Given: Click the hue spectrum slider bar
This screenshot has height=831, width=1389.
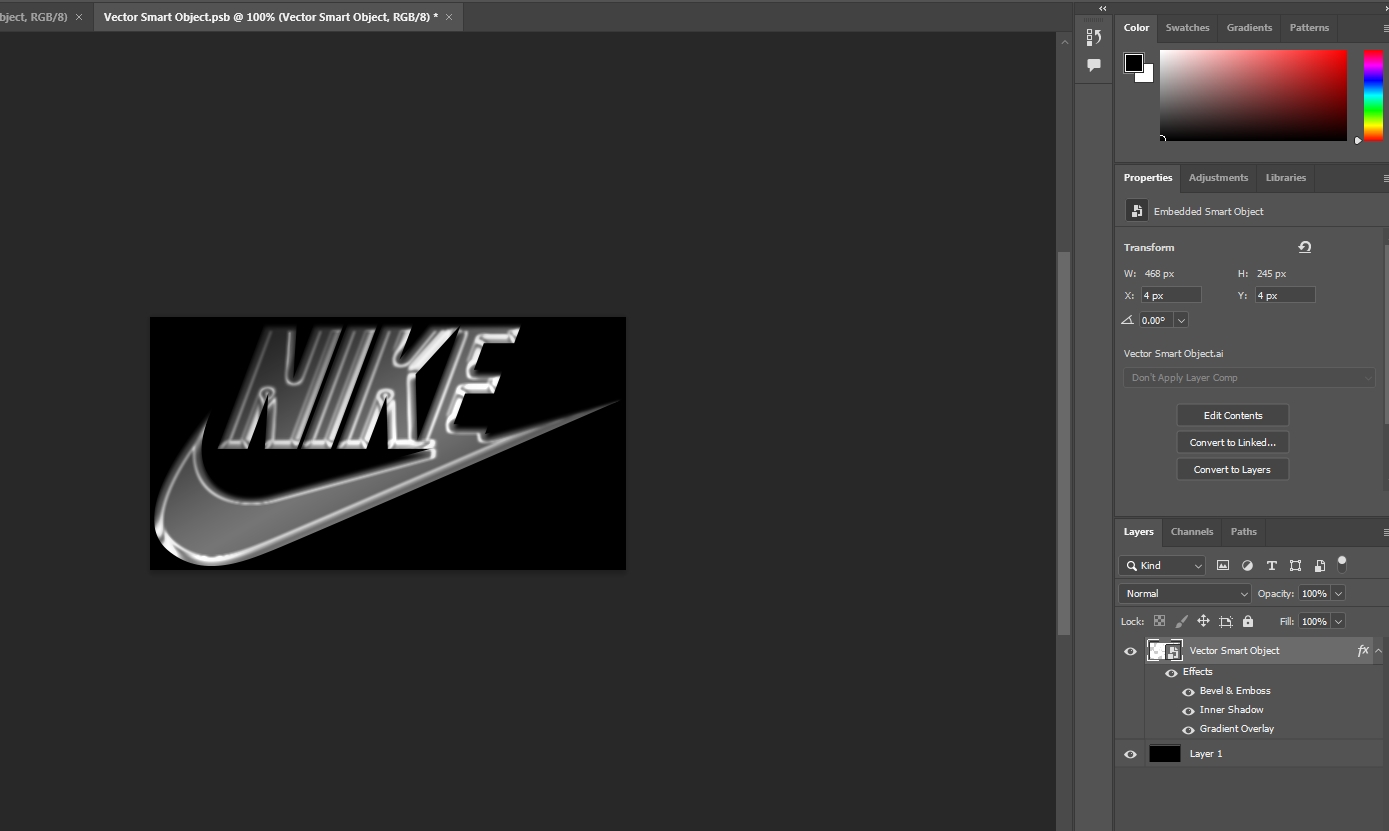Looking at the screenshot, I should pos(1374,95).
